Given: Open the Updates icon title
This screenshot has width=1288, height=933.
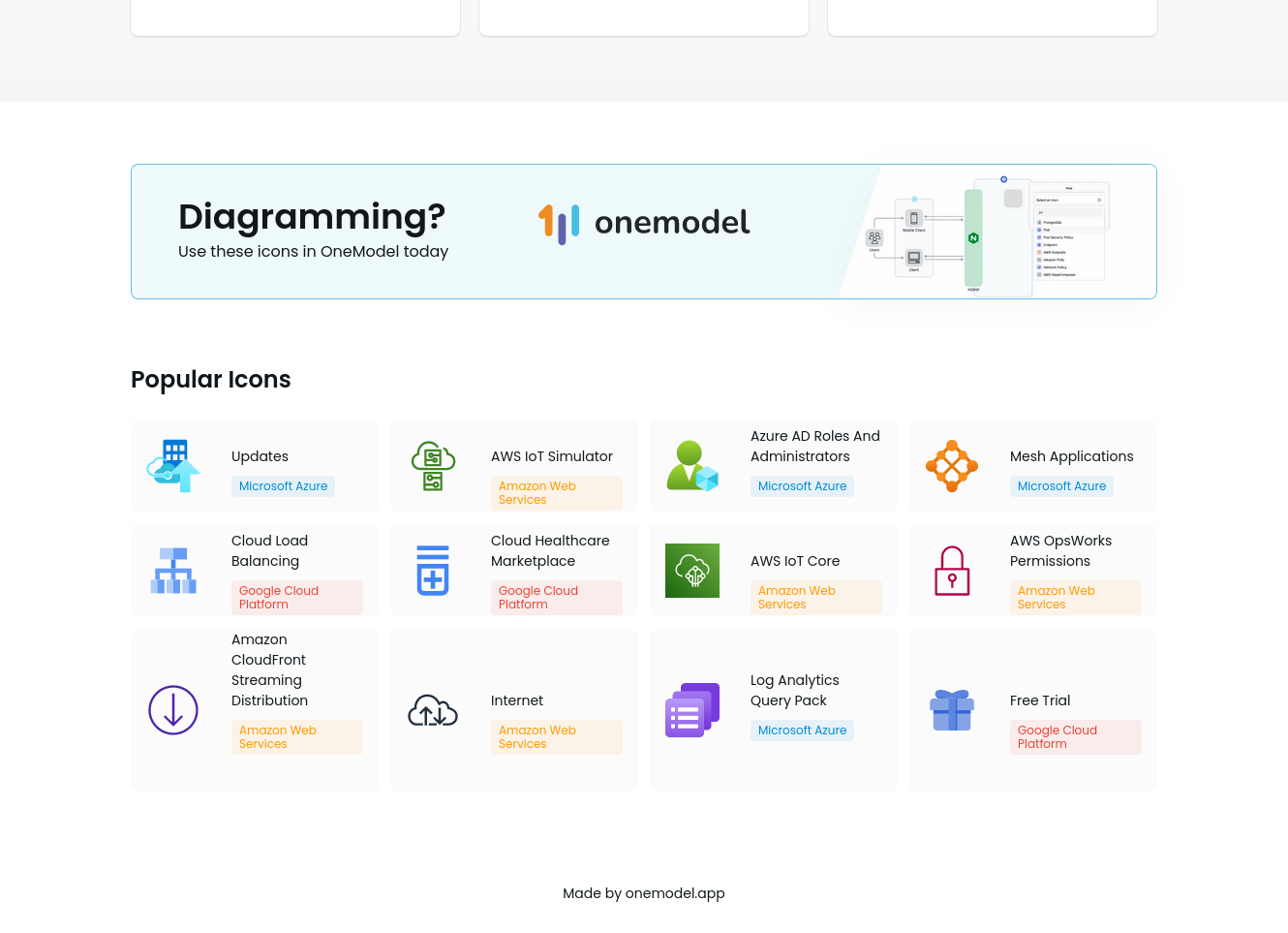Looking at the screenshot, I should (x=260, y=456).
